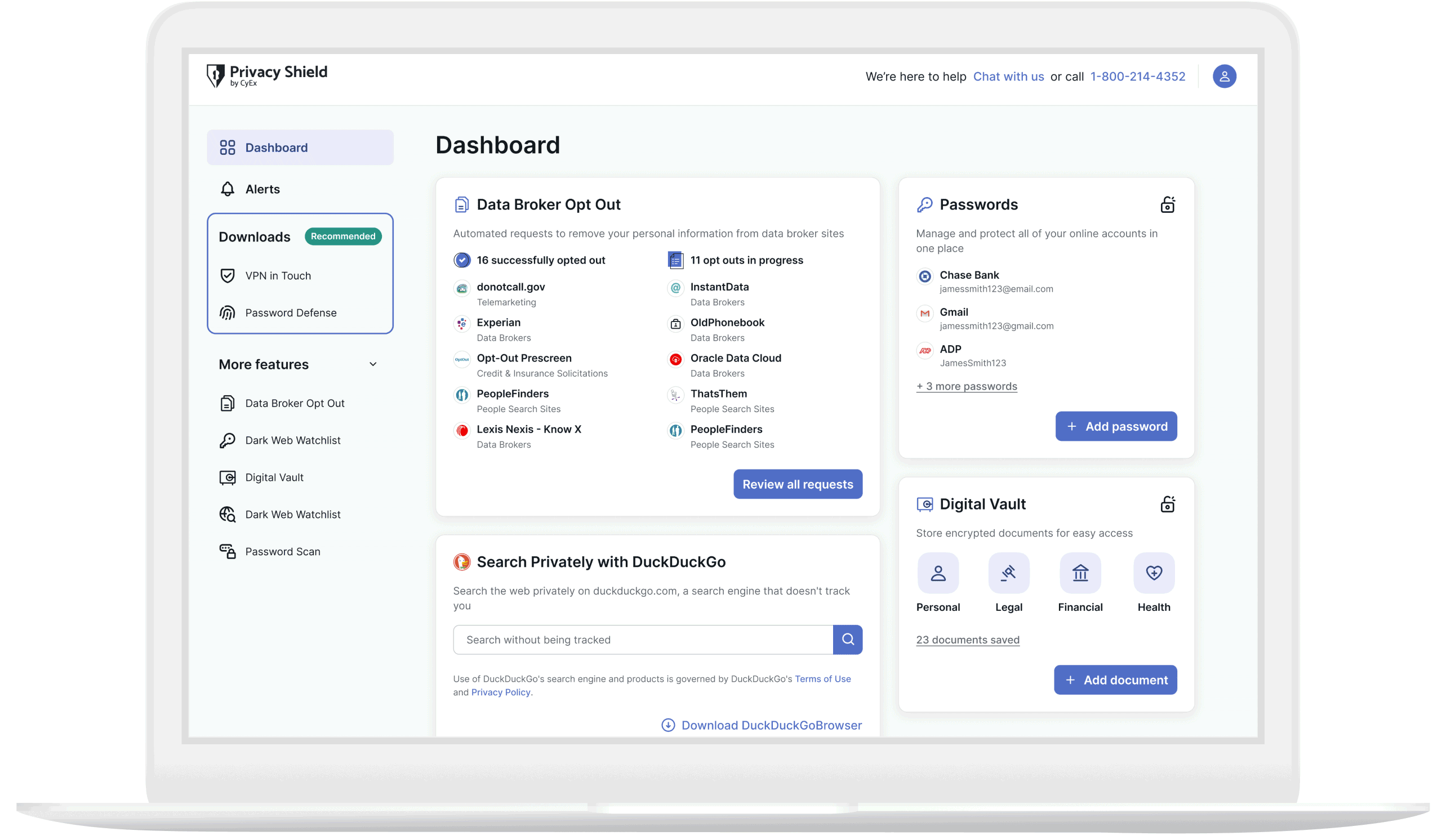
Task: Open Gmail password entry icon
Action: pos(925,313)
